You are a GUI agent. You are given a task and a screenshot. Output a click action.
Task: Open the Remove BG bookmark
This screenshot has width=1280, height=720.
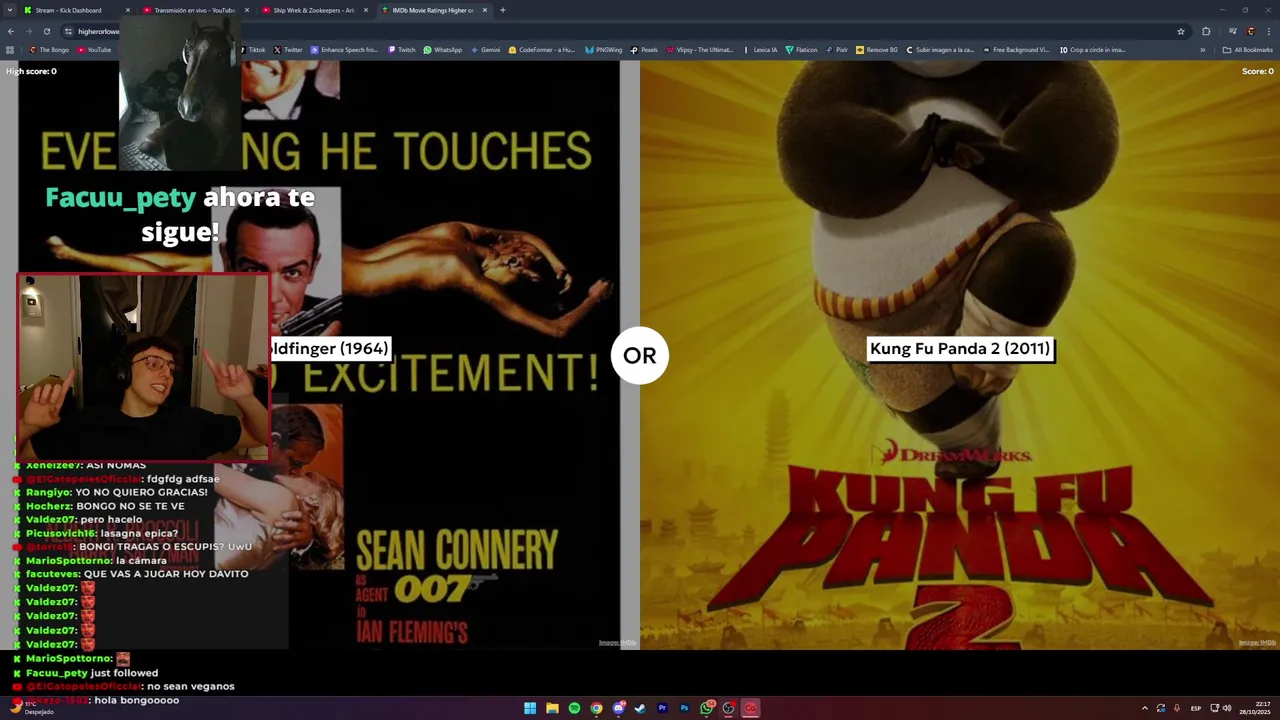coord(877,49)
